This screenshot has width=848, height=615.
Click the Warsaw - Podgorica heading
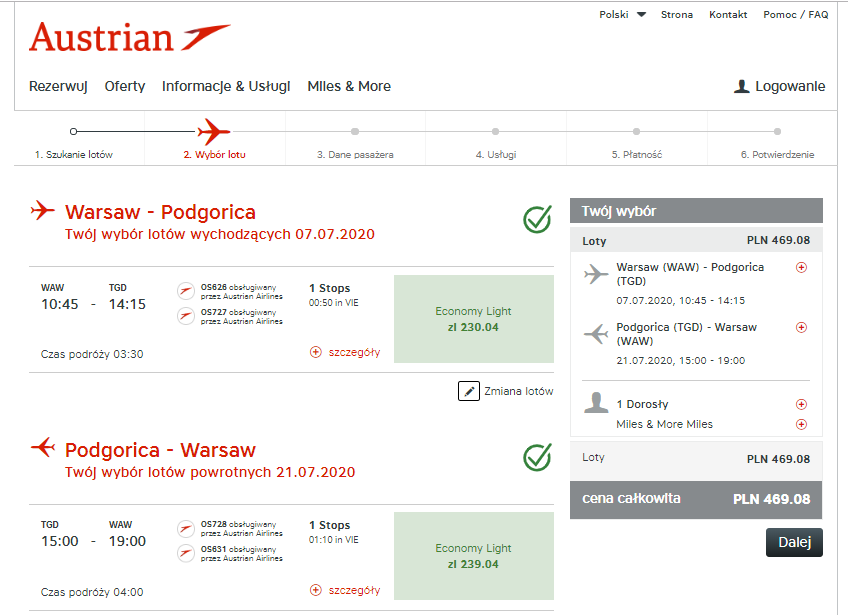pos(160,212)
